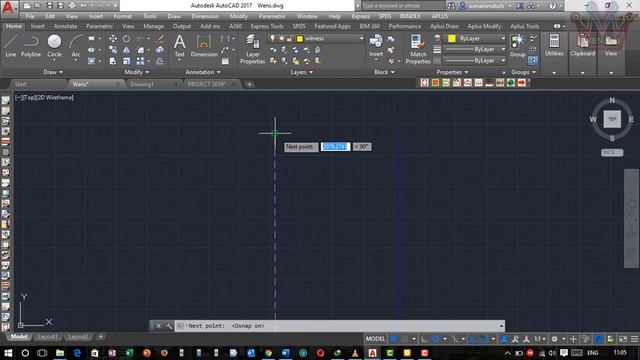Click the red arrow icon in the floating toolbar
The width and height of the screenshot is (640, 360).
(x=522, y=82)
